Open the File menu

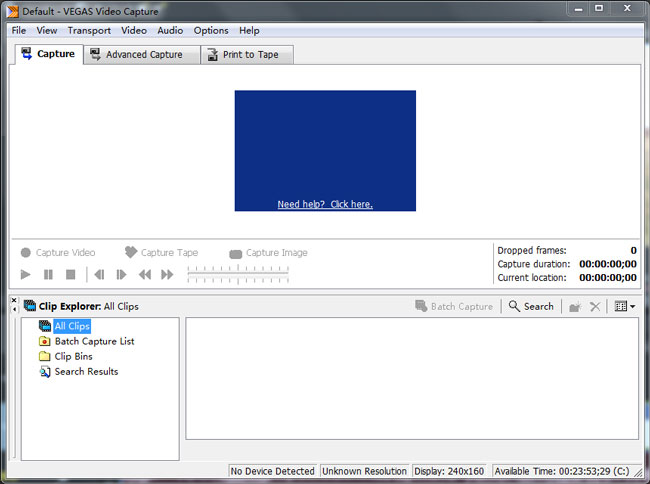coord(19,30)
